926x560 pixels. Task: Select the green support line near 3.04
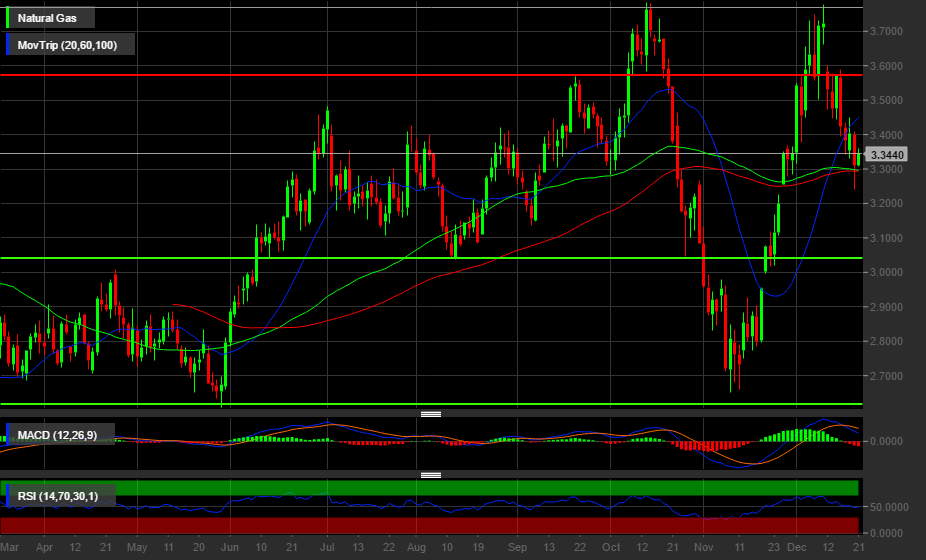[x=431, y=258]
